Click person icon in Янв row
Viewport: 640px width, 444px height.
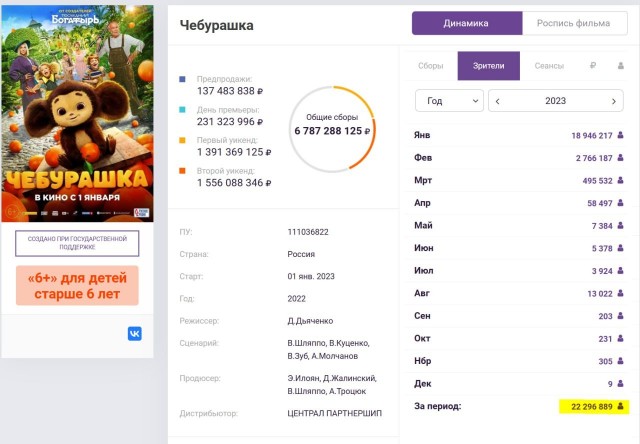pyautogui.click(x=620, y=135)
